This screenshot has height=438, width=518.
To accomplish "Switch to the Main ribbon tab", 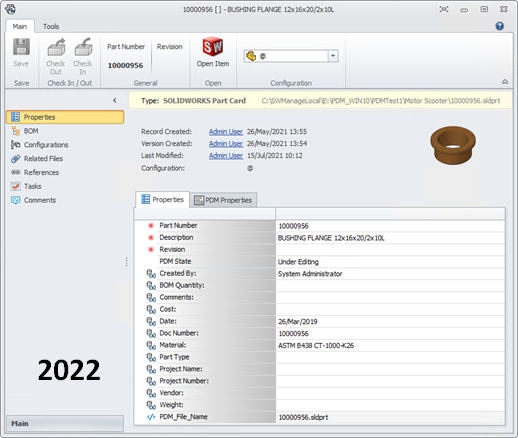I will [20, 26].
